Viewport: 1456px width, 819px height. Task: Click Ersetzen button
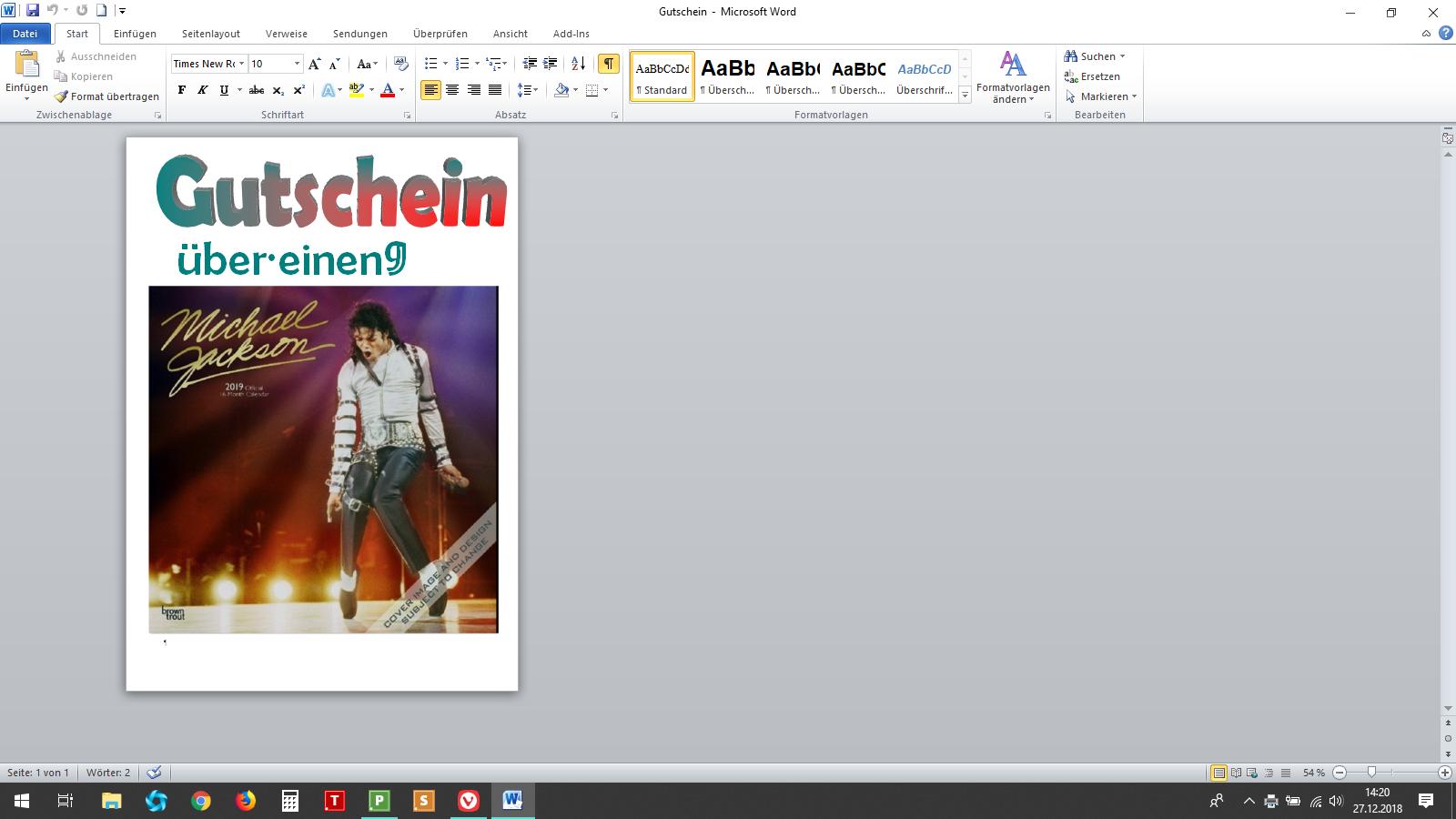tap(1092, 76)
